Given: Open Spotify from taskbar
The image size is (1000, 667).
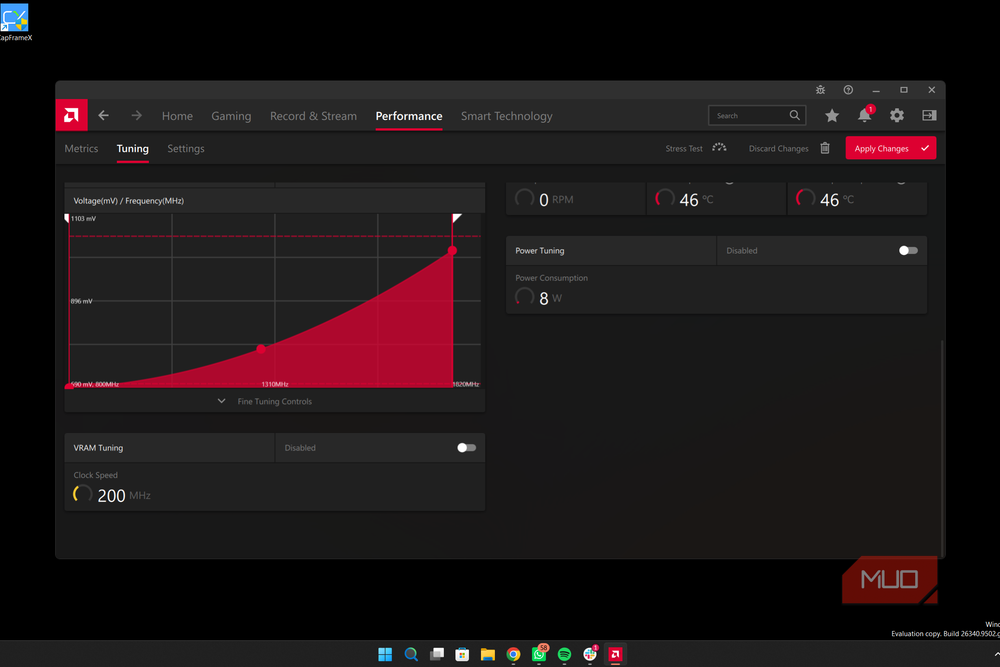Looking at the screenshot, I should pos(564,654).
